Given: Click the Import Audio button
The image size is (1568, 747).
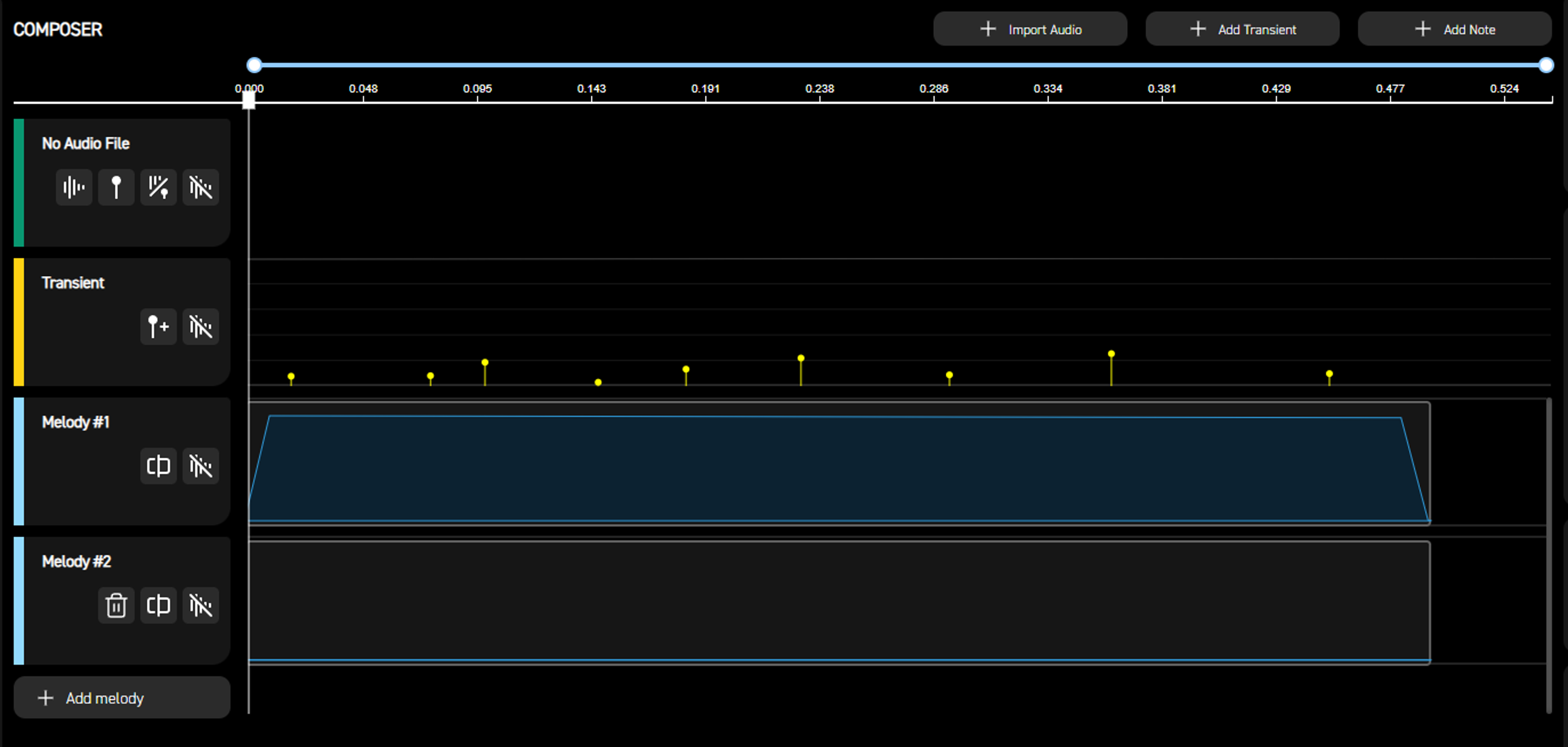Looking at the screenshot, I should click(1030, 29).
